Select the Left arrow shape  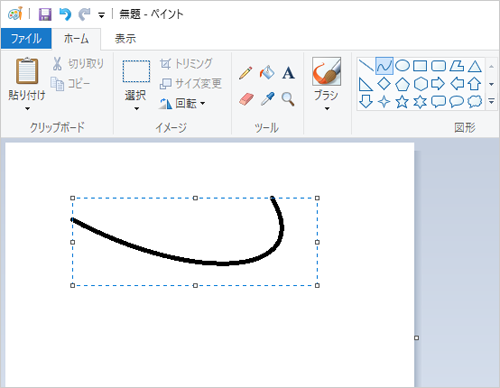tap(457, 84)
